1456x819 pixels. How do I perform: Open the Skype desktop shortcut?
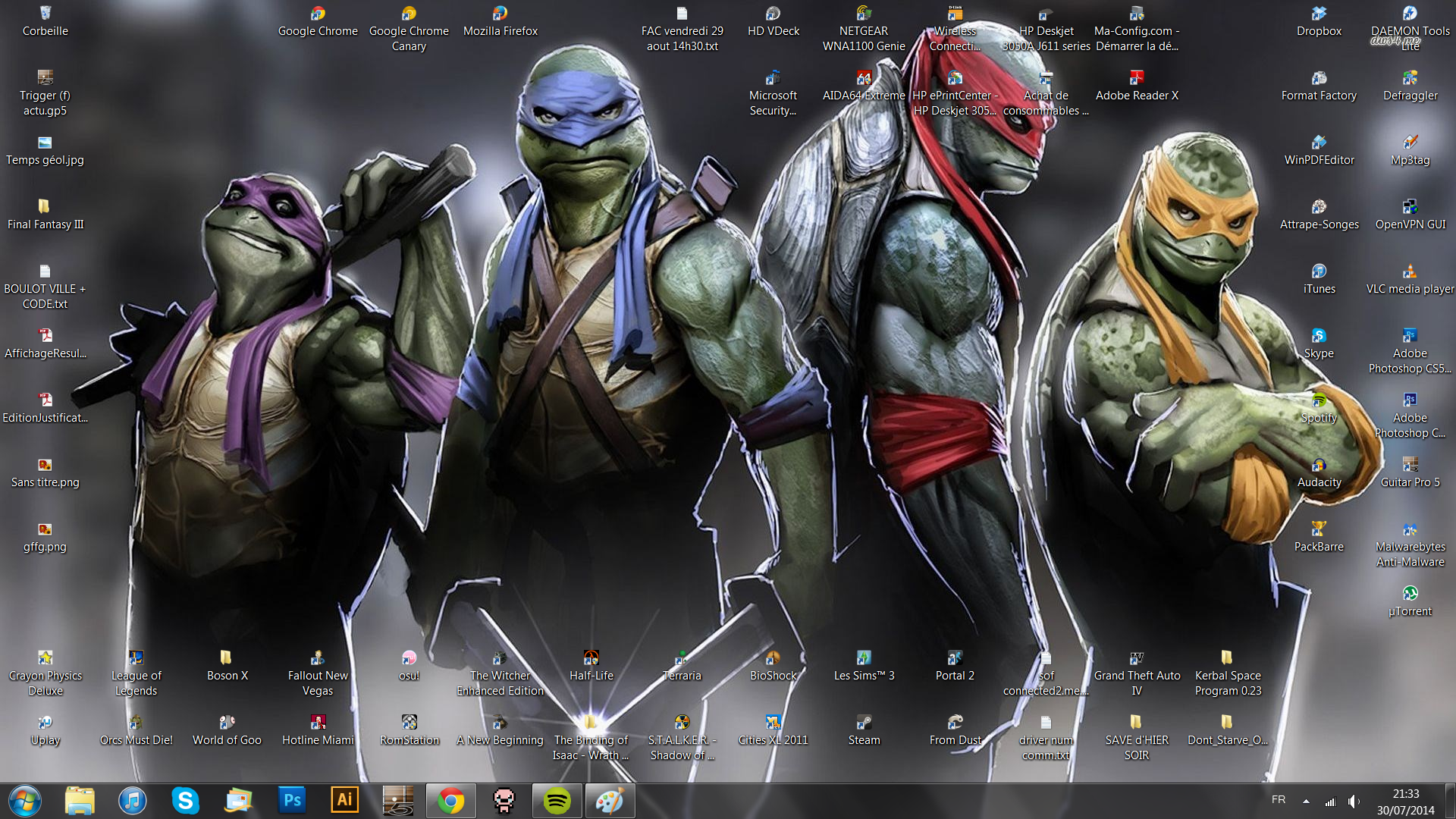(1319, 344)
